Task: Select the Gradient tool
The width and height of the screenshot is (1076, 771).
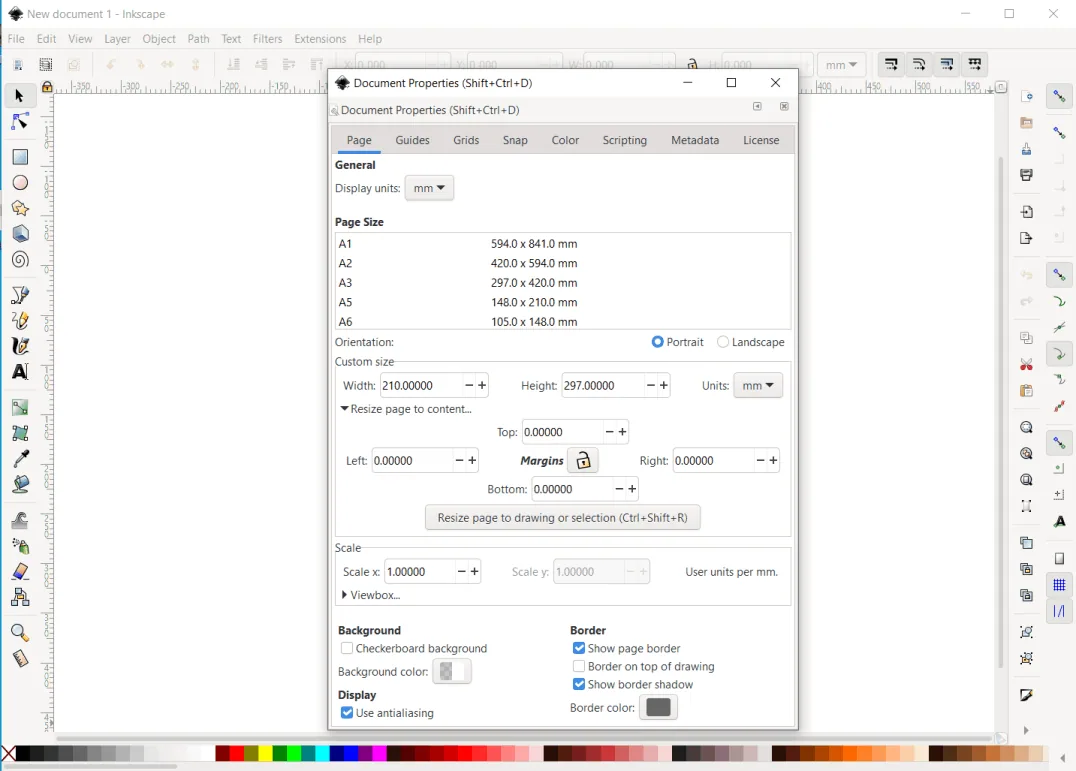Action: pos(20,407)
